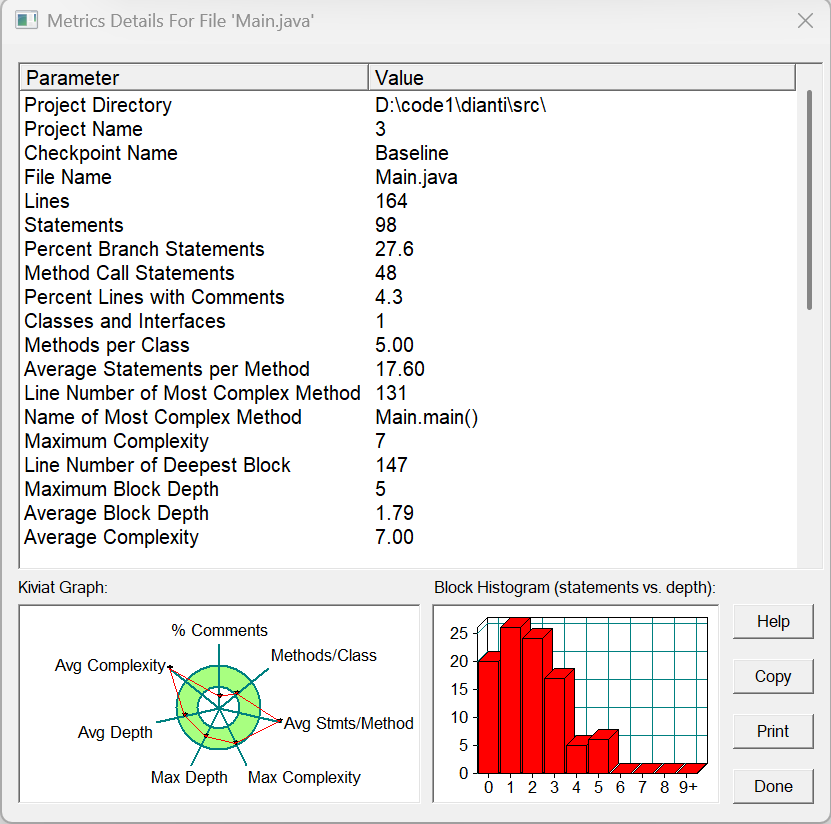Select the Checkpoint Name row
This screenshot has height=824, width=831.
(x=408, y=153)
